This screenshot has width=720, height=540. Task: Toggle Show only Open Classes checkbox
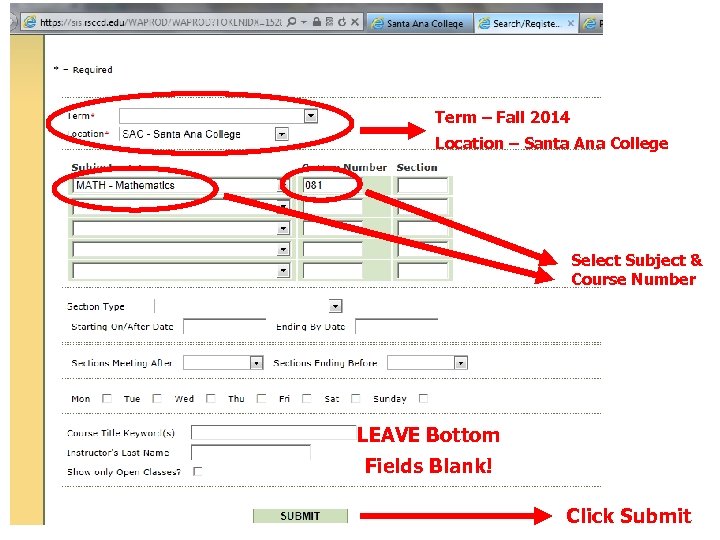coord(197,472)
